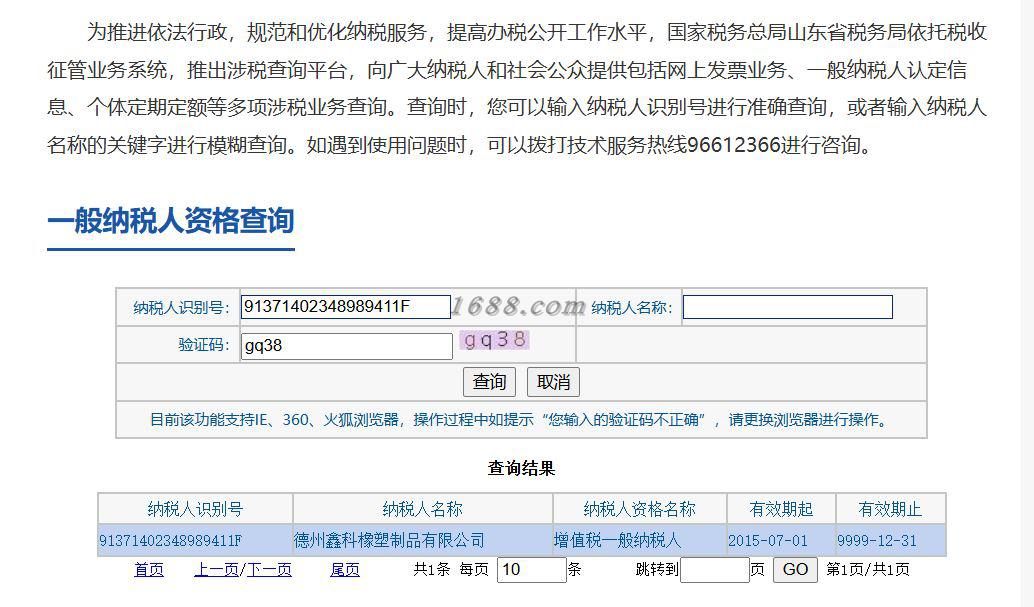This screenshot has width=1034, height=607.
Task: Select the 纳税人资格名称 column header
Action: tap(640, 509)
